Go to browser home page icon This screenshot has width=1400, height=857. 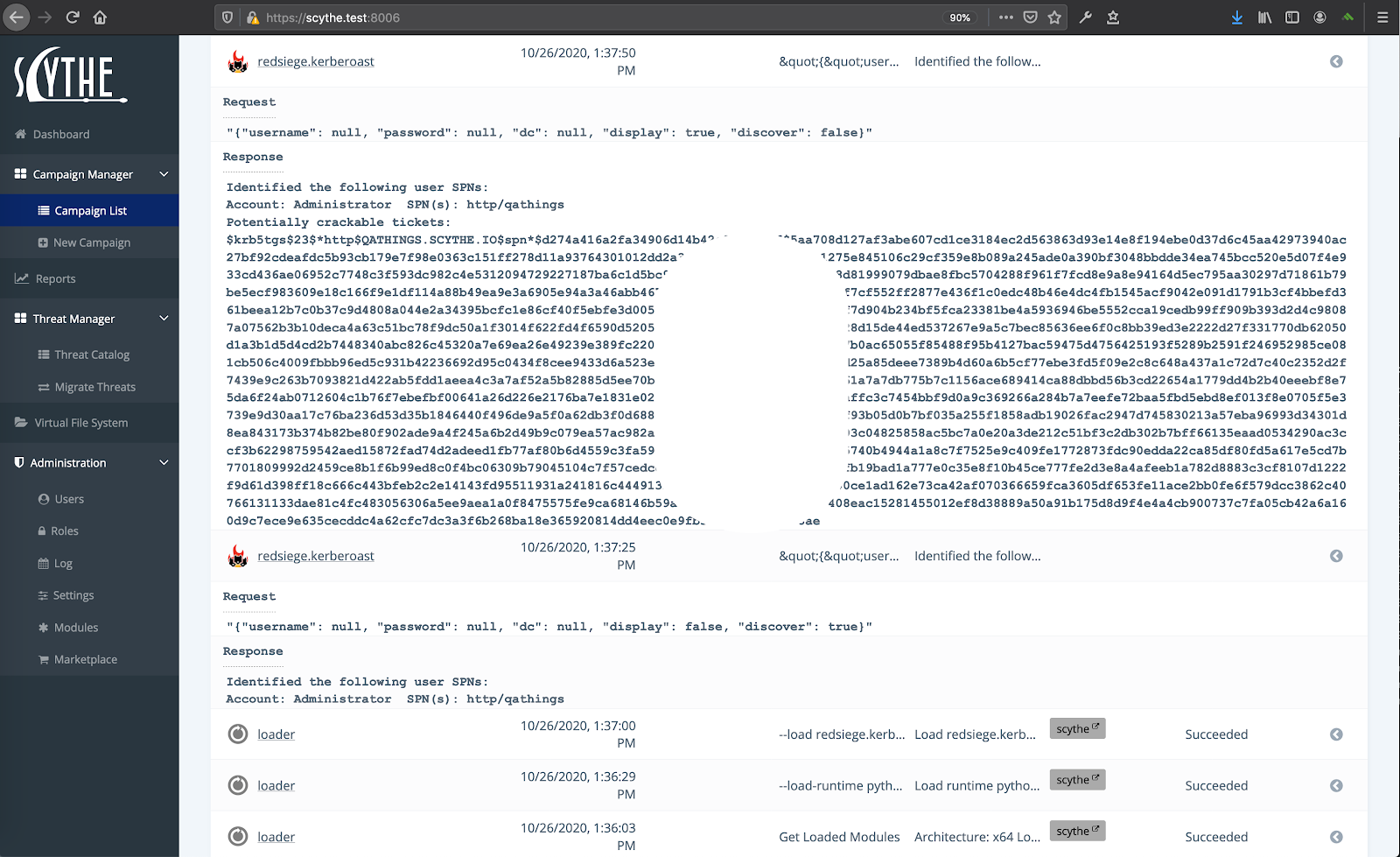coord(100,18)
